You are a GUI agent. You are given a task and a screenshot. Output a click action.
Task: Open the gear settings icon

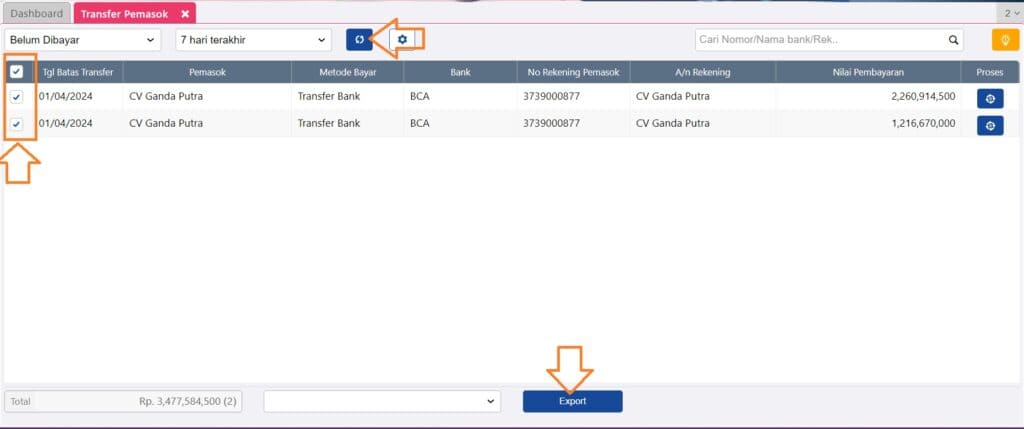click(403, 40)
